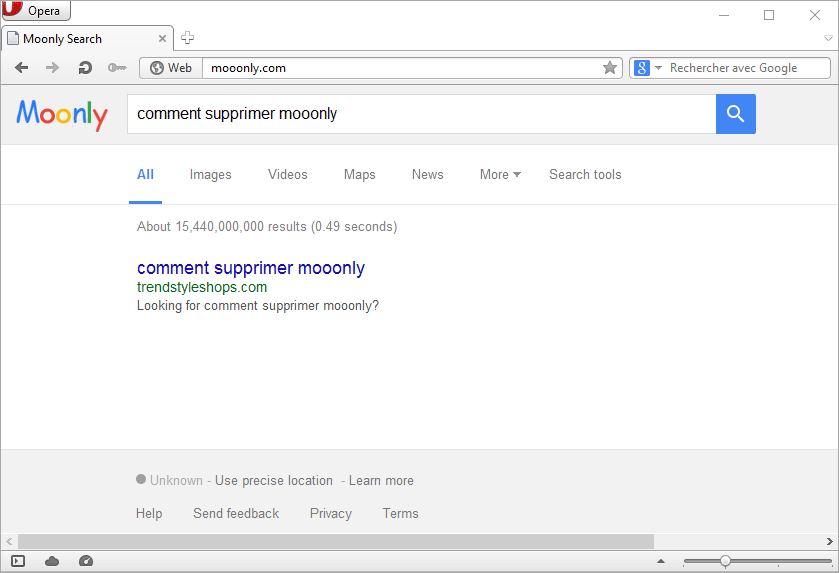Open Search tools
Image resolution: width=839 pixels, height=573 pixels.
[x=585, y=175]
